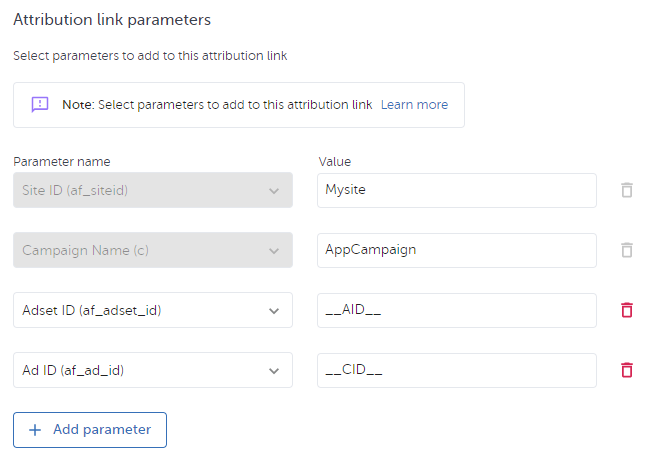660x456 pixels.
Task: Click the purple note flag icon
Action: pyautogui.click(x=40, y=105)
